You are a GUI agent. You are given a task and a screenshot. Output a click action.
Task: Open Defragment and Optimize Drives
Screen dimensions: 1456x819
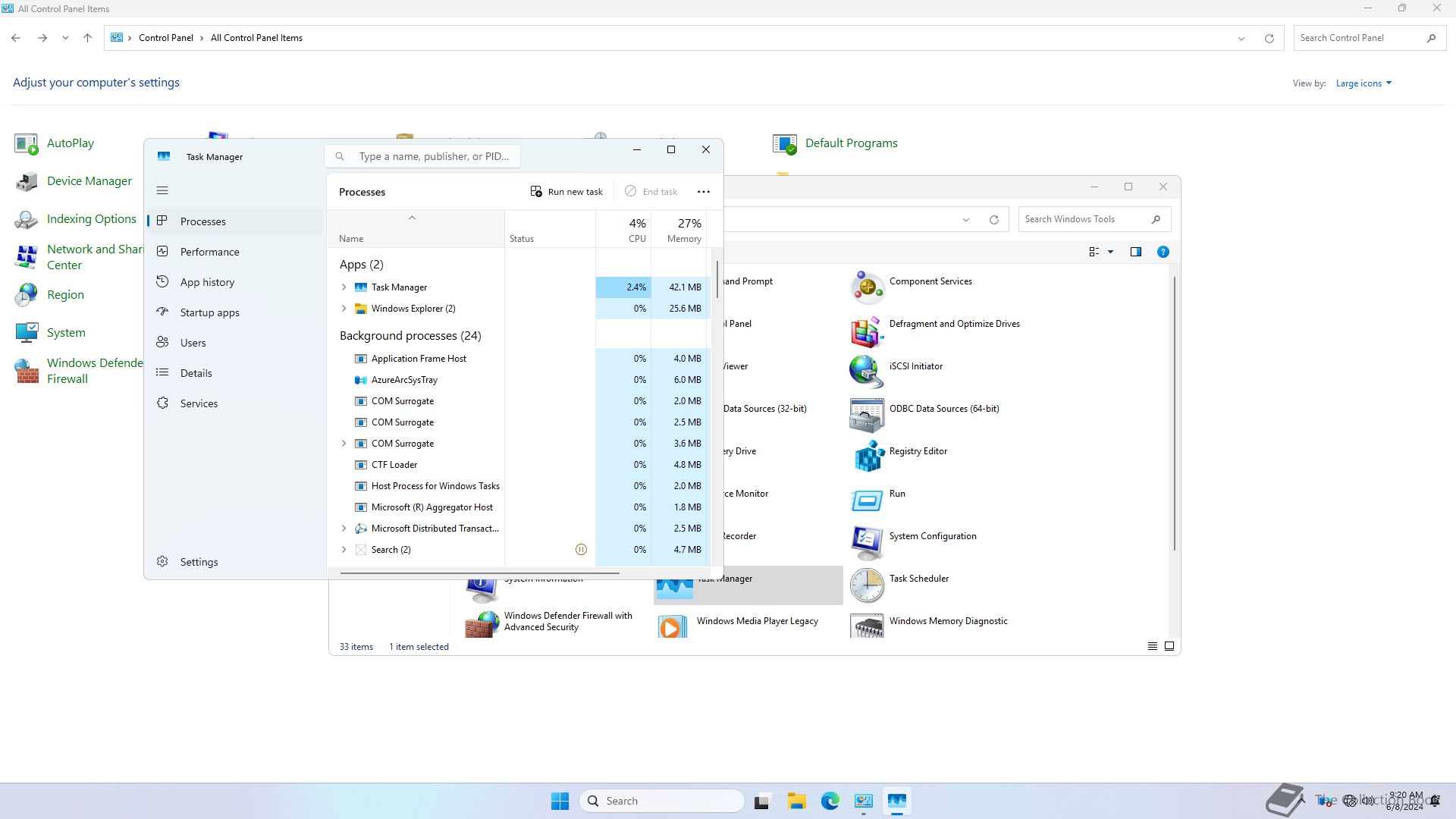[954, 324]
